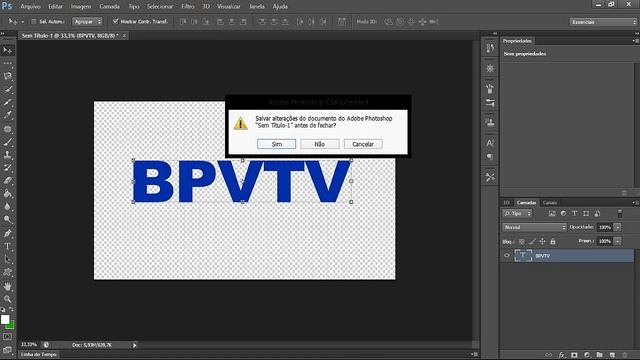This screenshot has height=360, width=640.
Task: Toggle the layer filter switch
Action: pyautogui.click(x=620, y=213)
